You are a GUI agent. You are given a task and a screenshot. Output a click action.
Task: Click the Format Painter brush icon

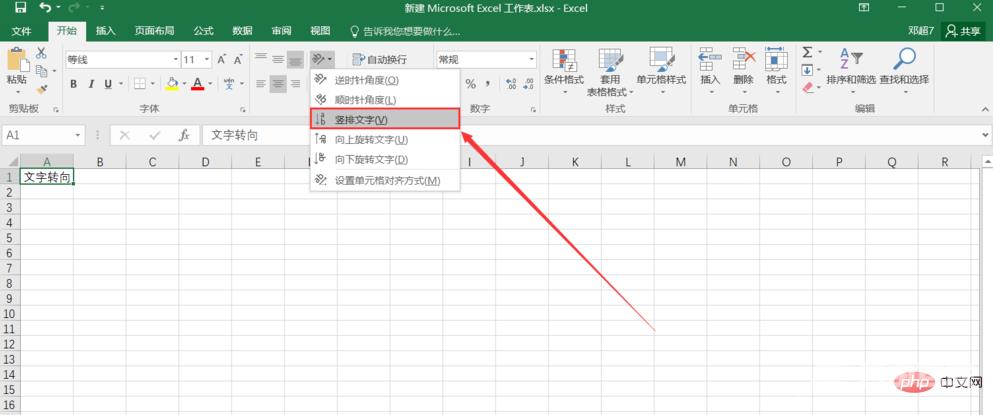click(41, 88)
